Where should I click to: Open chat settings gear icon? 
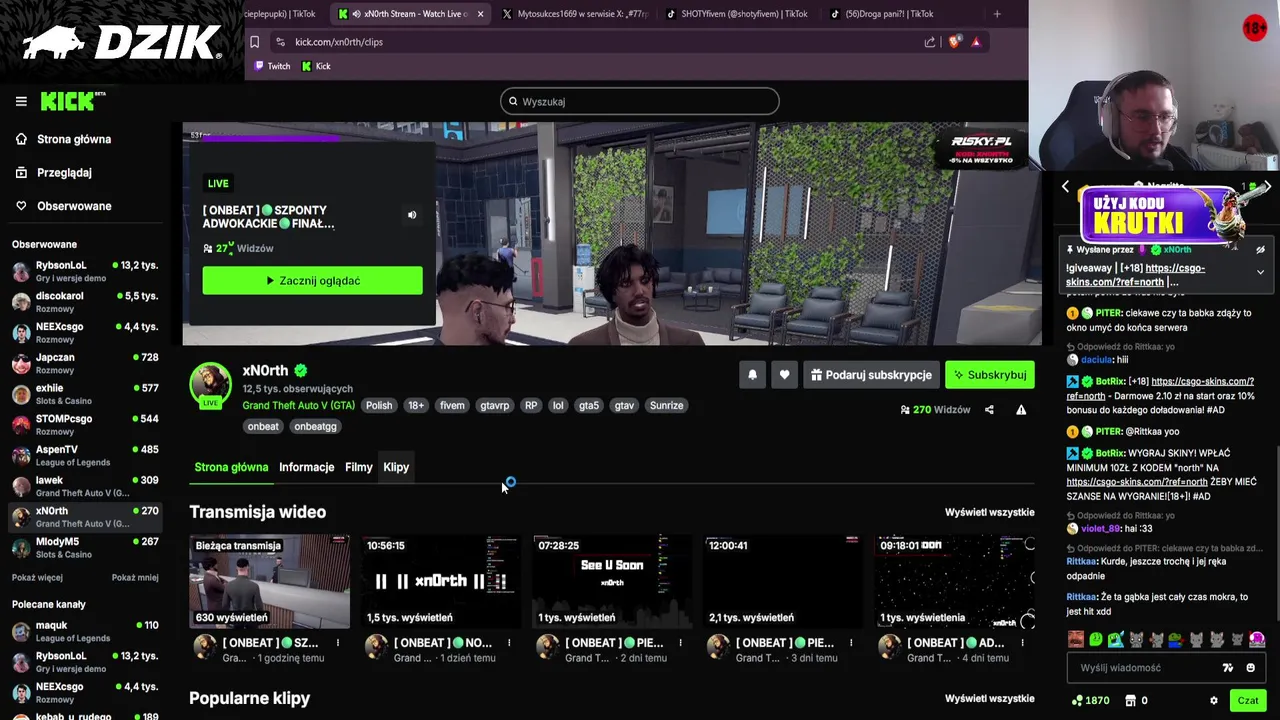coord(1214,701)
